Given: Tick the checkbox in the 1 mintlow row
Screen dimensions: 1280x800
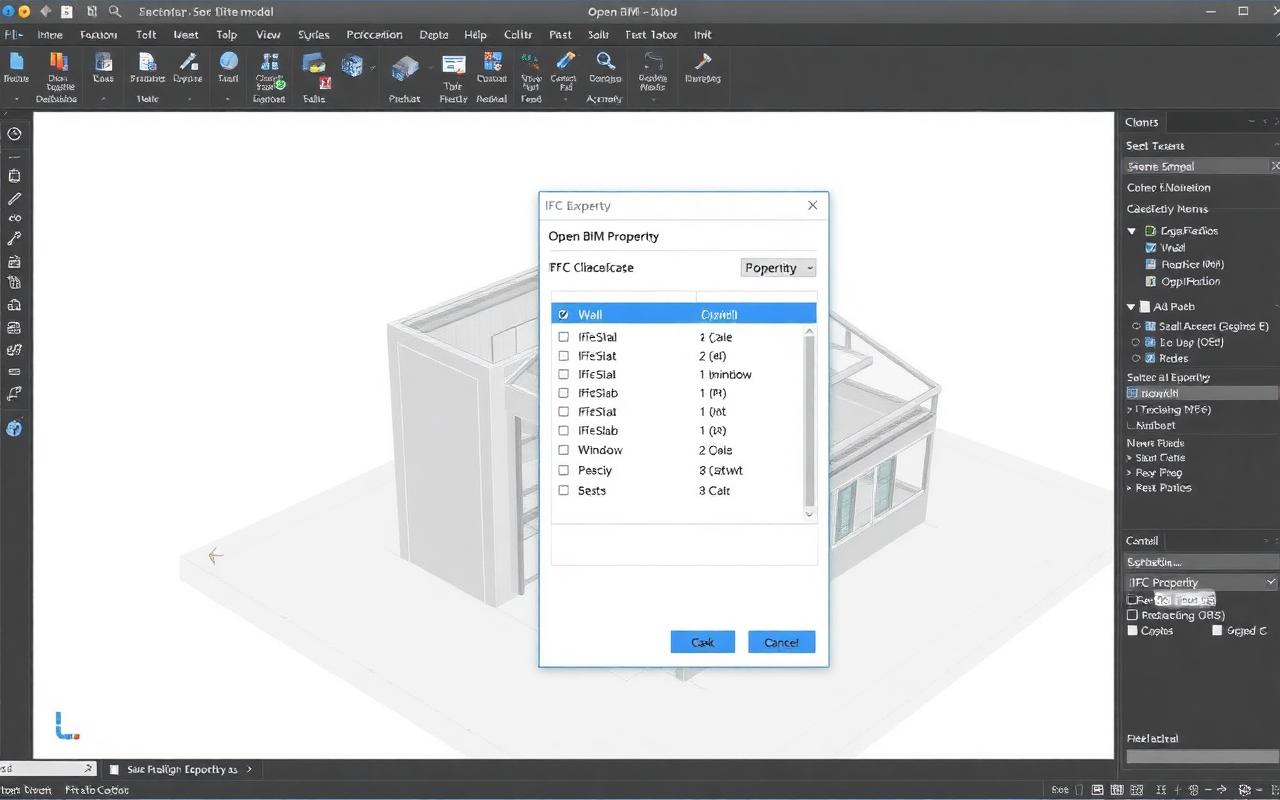Looking at the screenshot, I should 564,374.
